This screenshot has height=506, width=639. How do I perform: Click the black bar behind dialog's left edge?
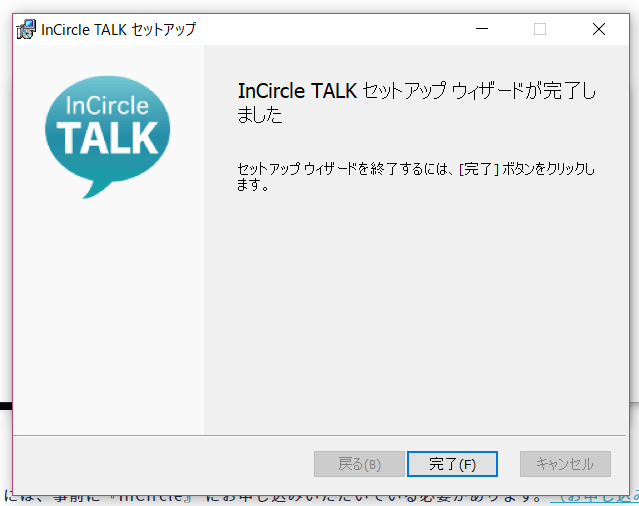coord(6,406)
